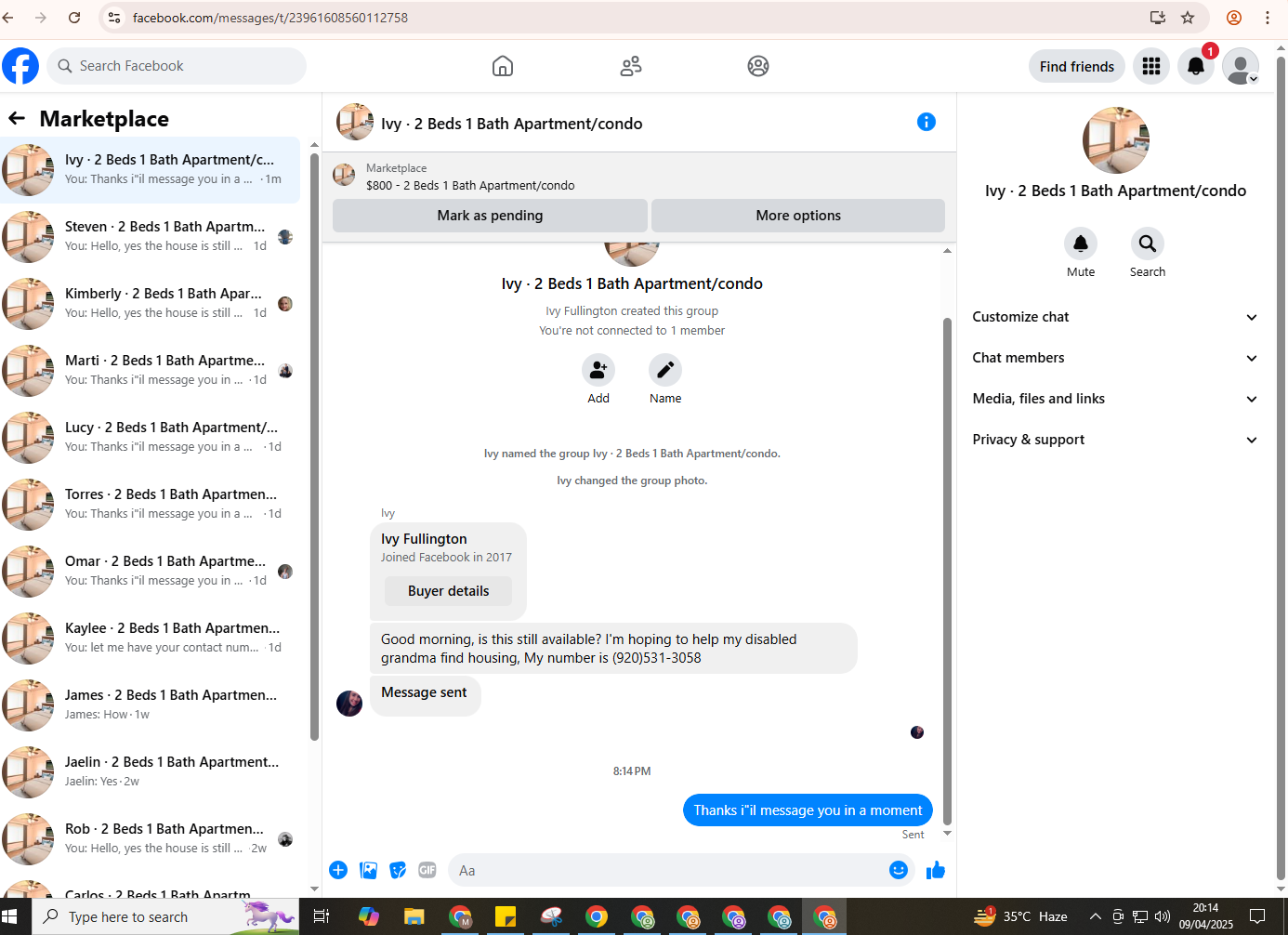Click the Find friends button
The image size is (1288, 935).
tap(1077, 66)
